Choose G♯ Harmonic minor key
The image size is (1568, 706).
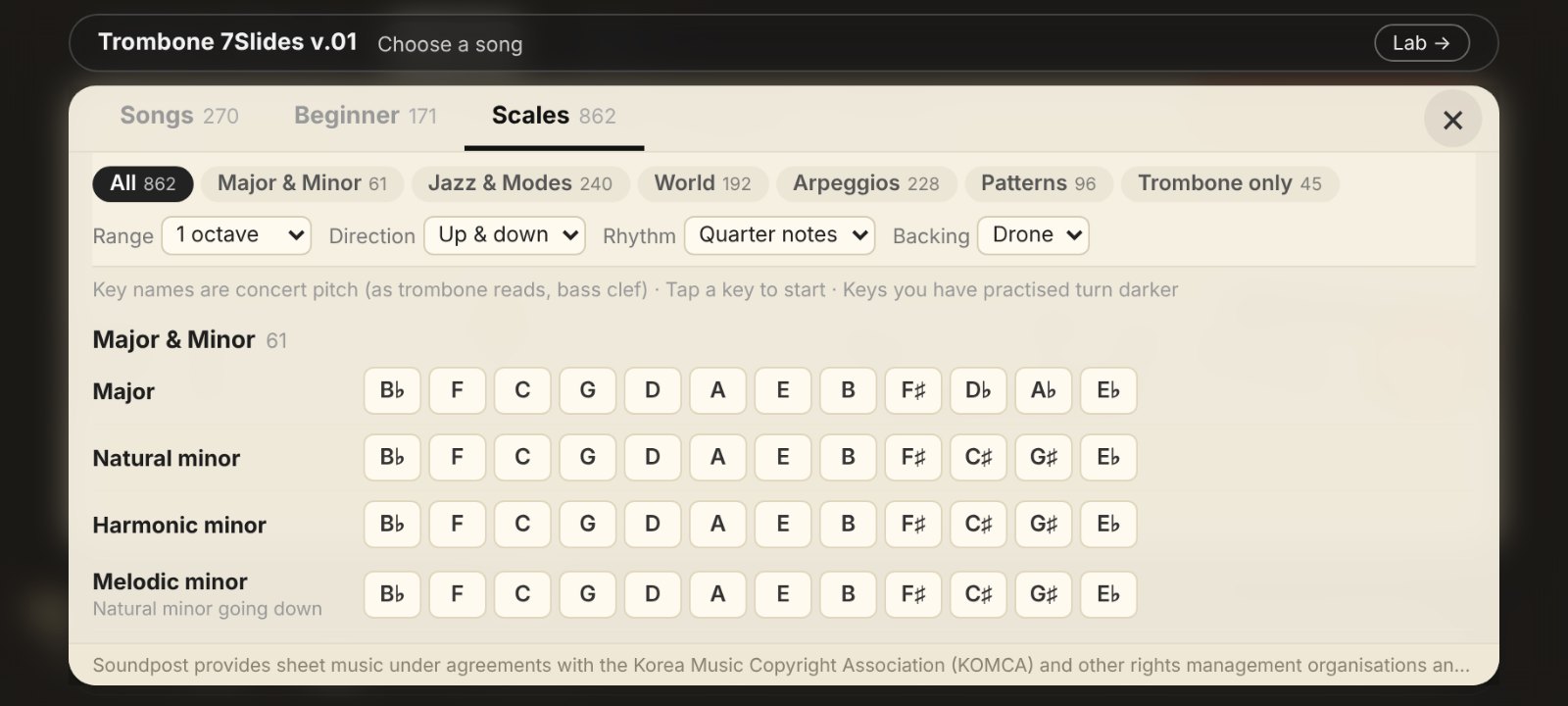click(1044, 524)
